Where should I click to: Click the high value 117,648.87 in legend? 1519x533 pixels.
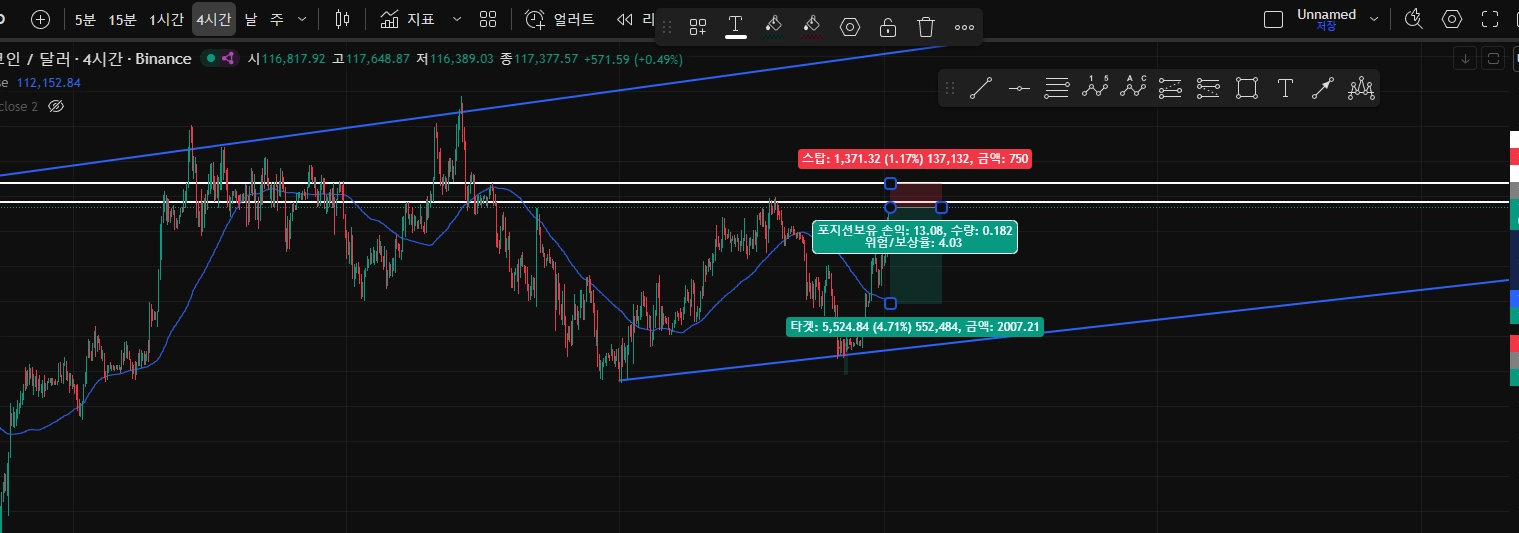[x=378, y=59]
